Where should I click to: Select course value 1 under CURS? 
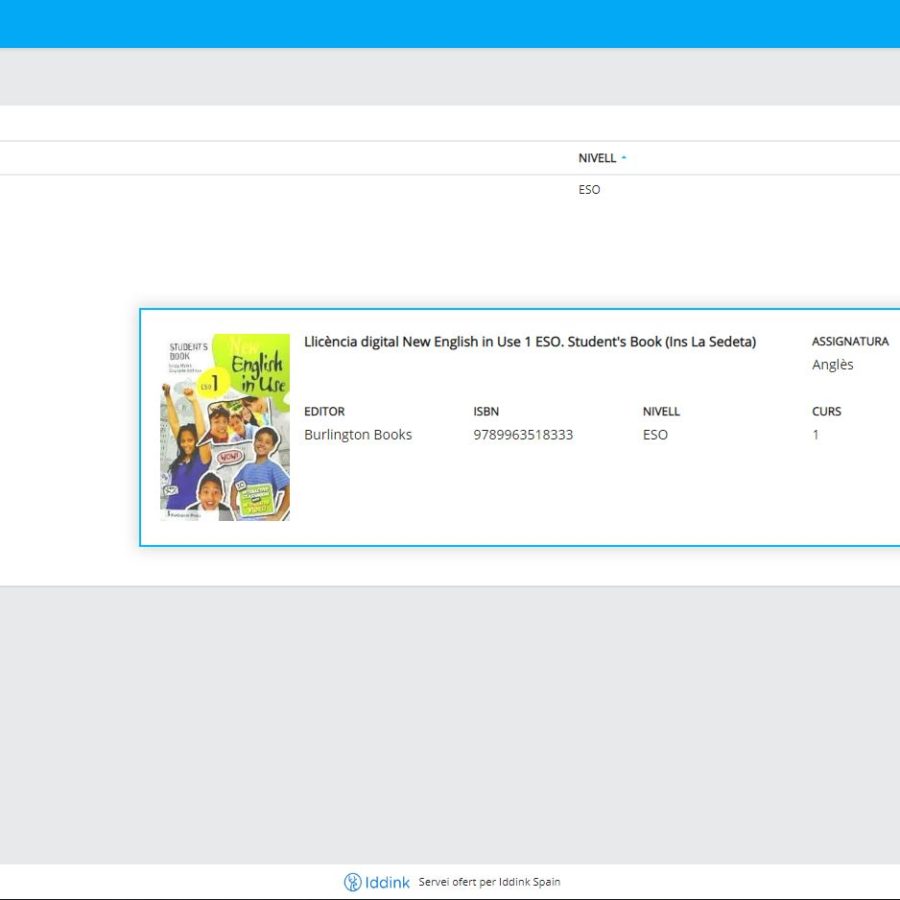point(816,434)
